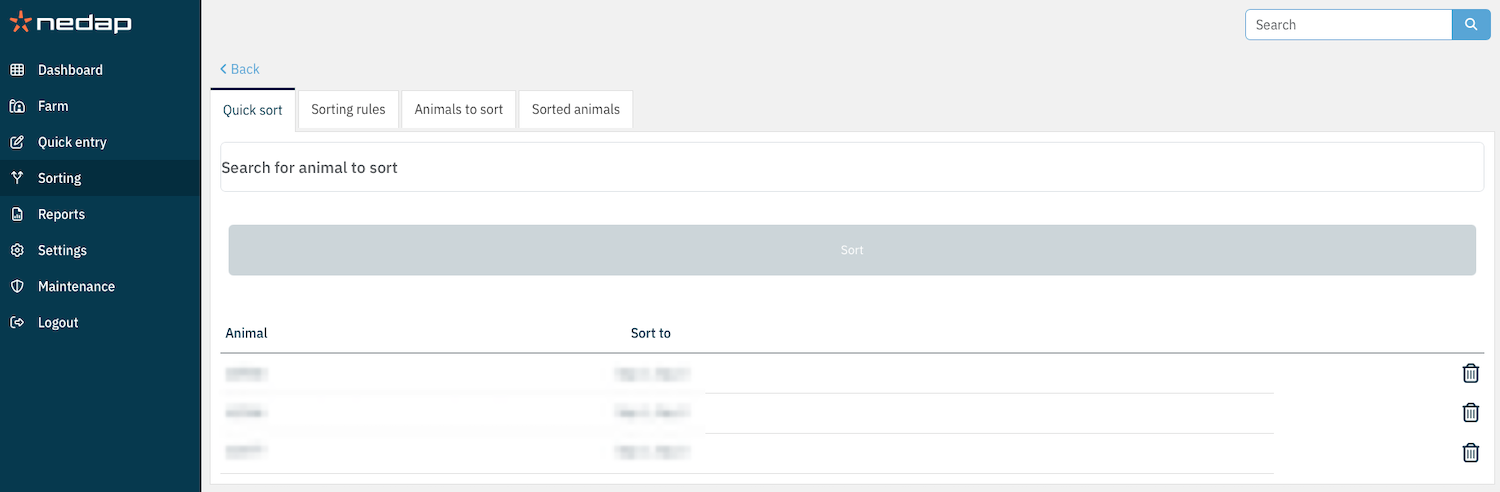This screenshot has height=492, width=1500.
Task: Delete the second animal row
Action: point(1470,412)
